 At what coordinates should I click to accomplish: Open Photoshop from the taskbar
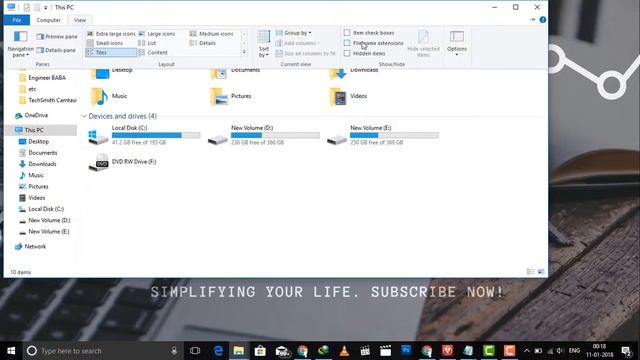pyautogui.click(x=406, y=351)
